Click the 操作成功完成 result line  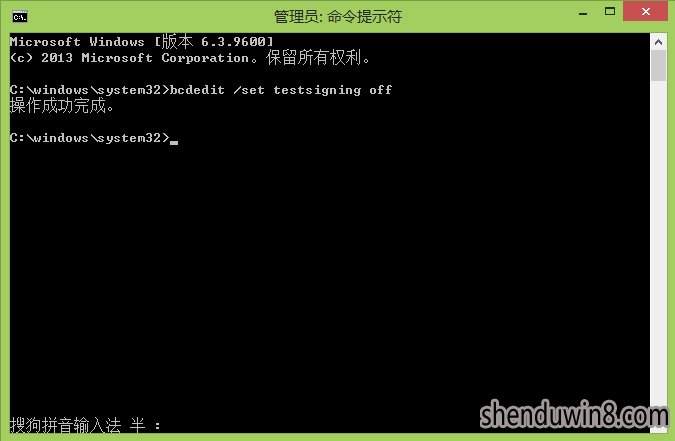tap(62, 106)
